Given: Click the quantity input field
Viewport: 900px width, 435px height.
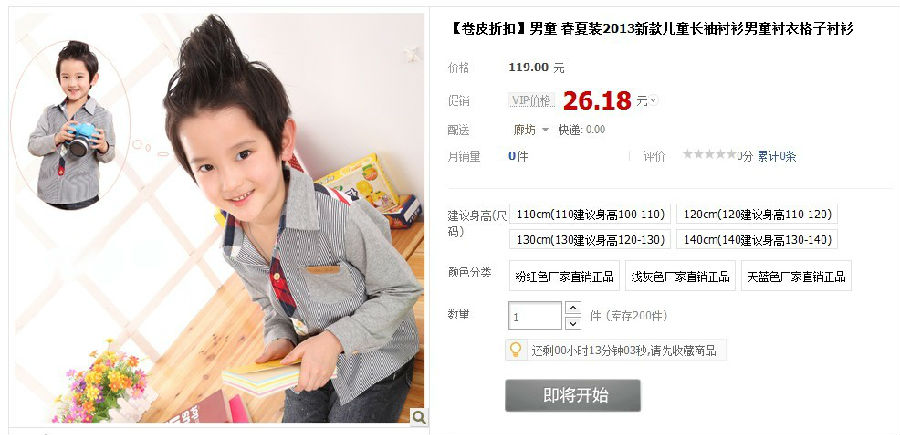Looking at the screenshot, I should (535, 316).
